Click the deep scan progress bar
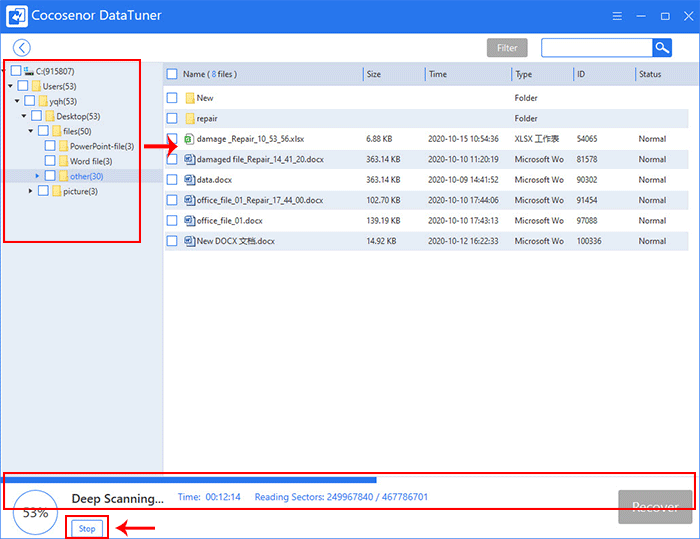The width and height of the screenshot is (700, 539). click(348, 480)
